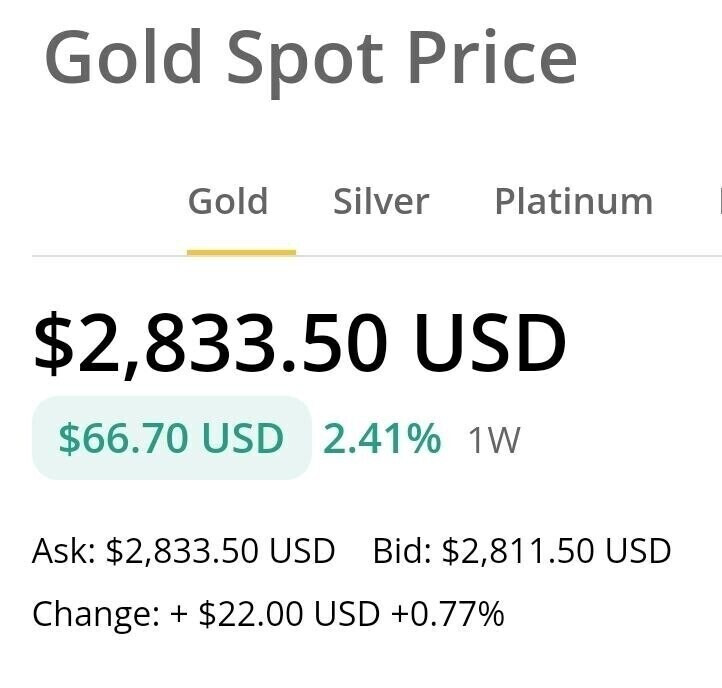Click the bold USD after main price
The image size is (722, 688).
490,343
